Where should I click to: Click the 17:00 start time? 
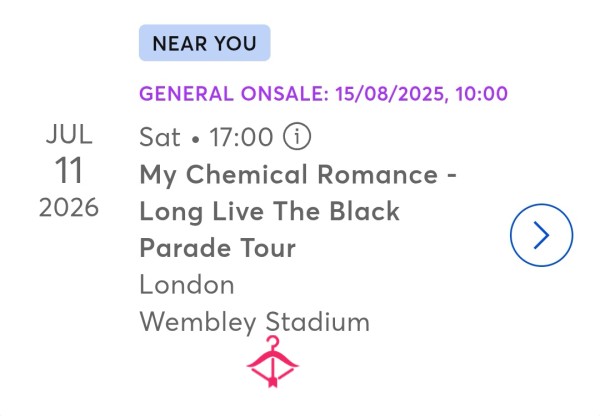click(x=241, y=137)
